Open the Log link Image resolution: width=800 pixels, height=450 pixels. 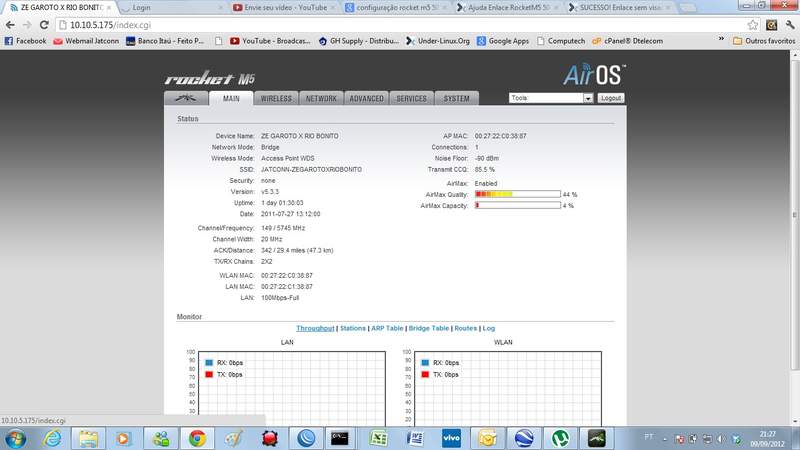[x=488, y=328]
